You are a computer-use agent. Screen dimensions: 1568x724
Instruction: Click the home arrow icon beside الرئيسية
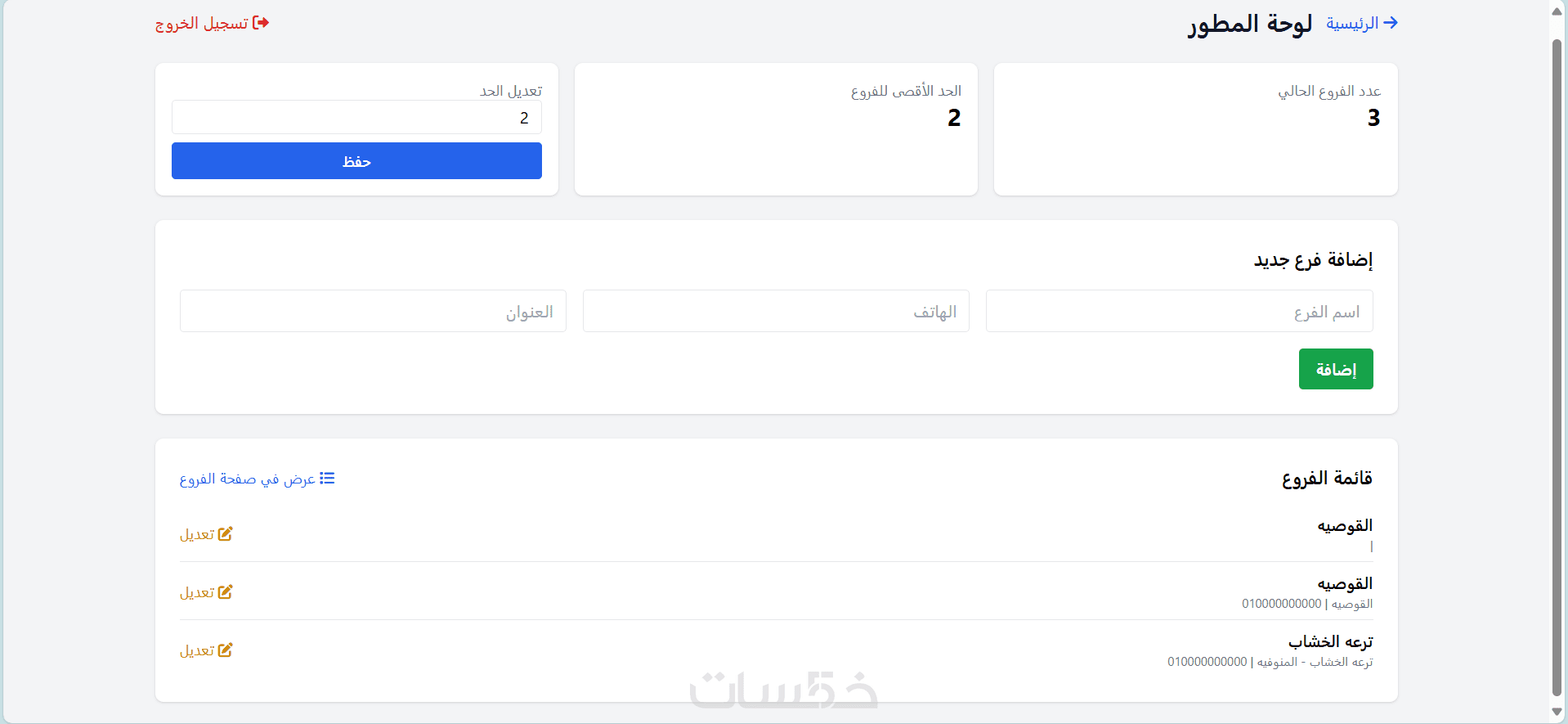point(1390,23)
